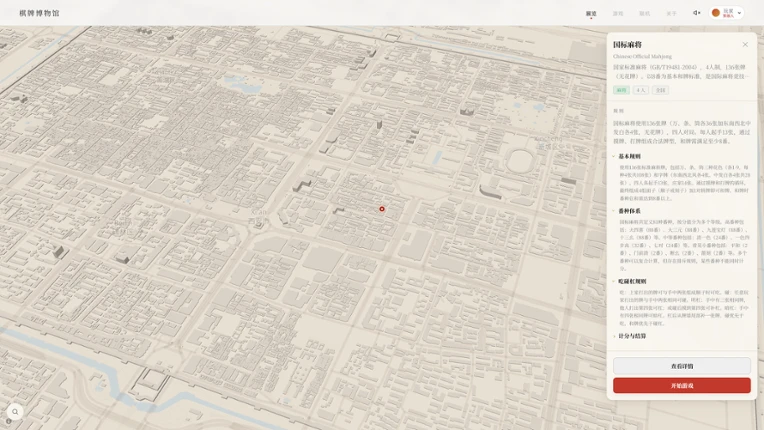764x430 pixels.
Task: Open the 游戏 navigation tab
Action: pos(618,14)
